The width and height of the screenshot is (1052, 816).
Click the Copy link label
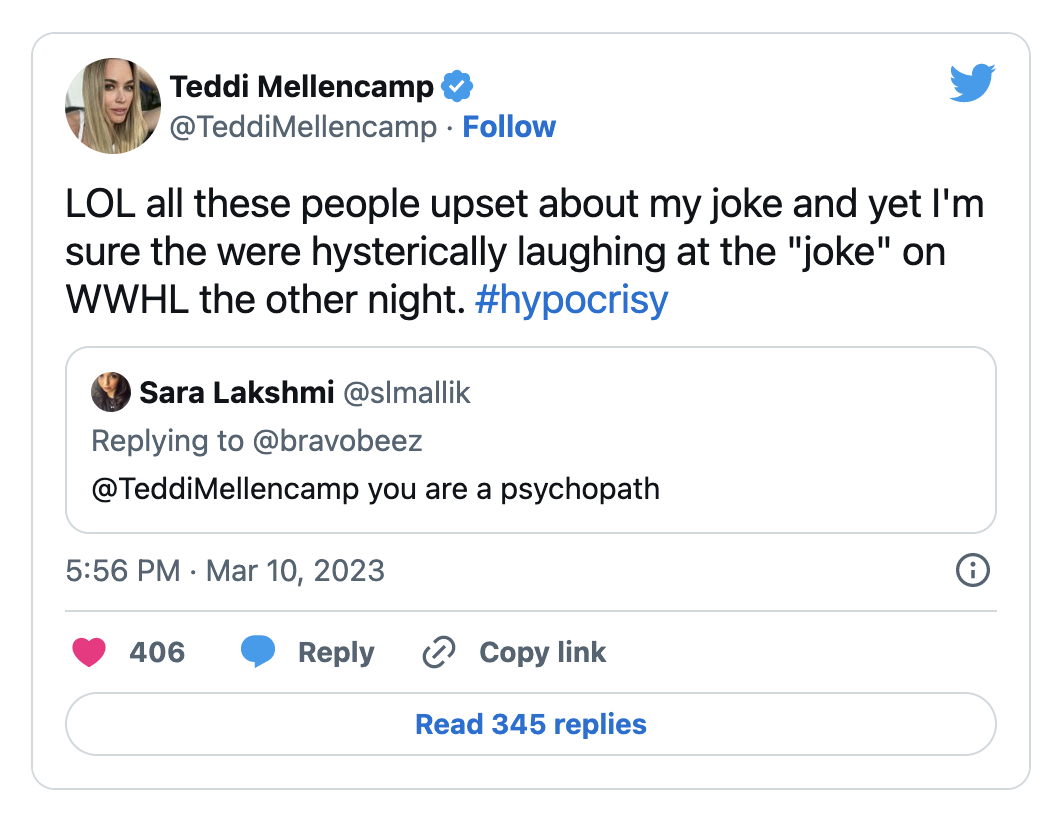tap(543, 652)
